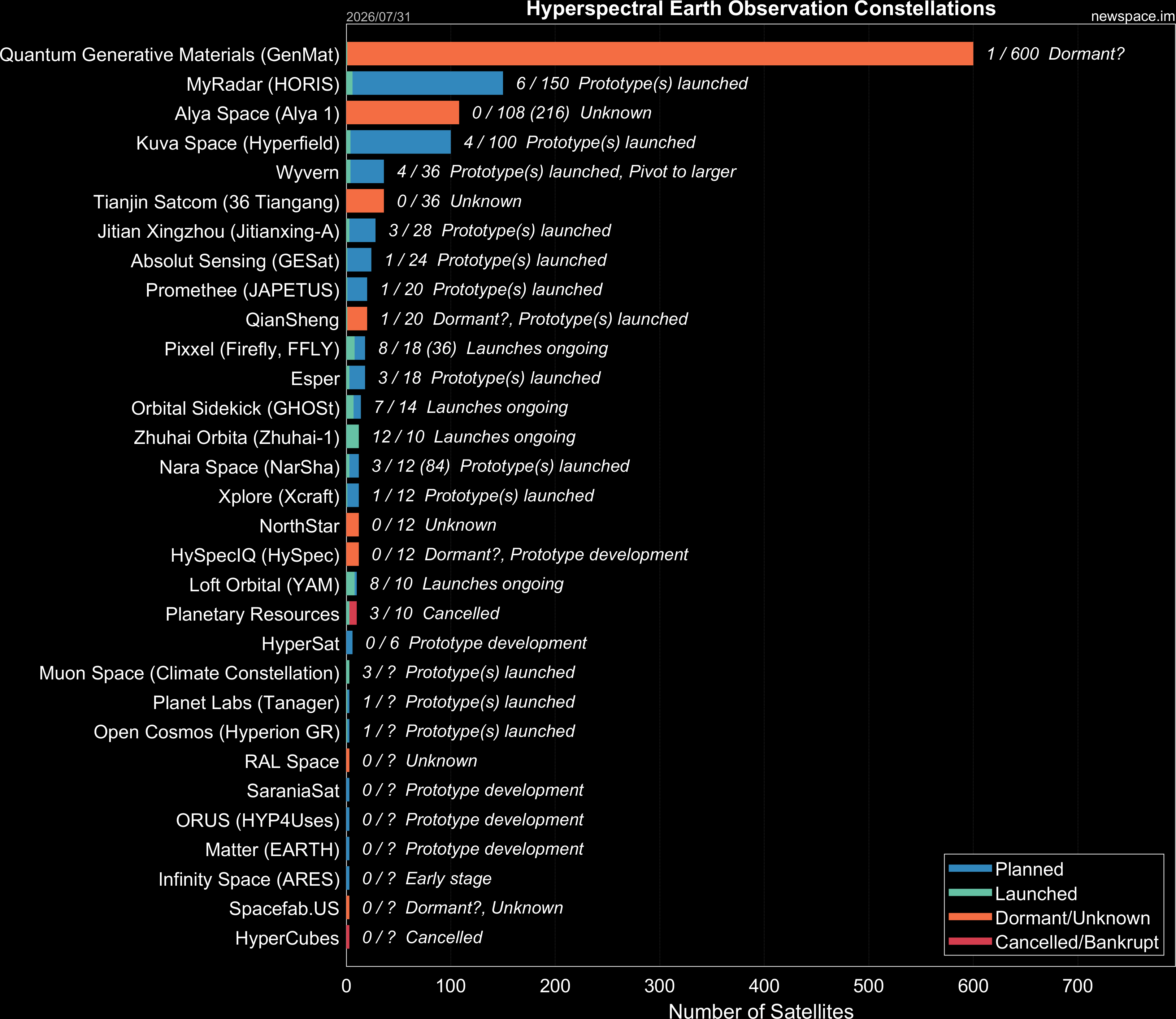
Task: Click the green Launched legend swatch
Action: (x=970, y=893)
